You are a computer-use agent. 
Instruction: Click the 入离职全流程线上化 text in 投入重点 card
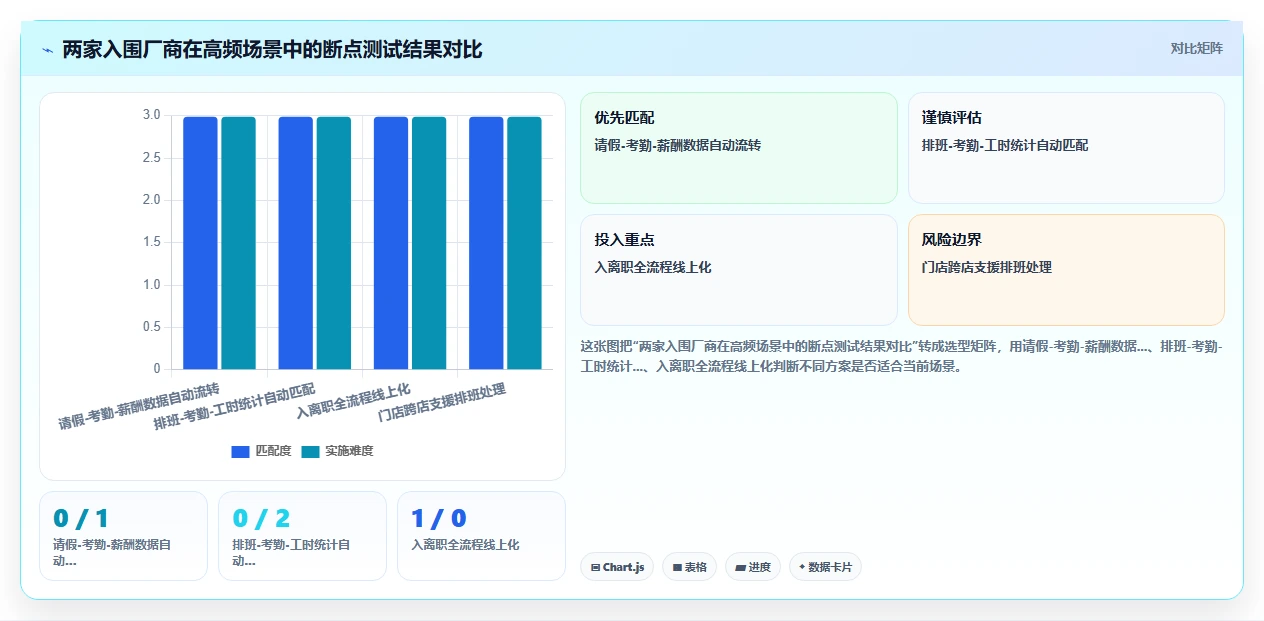(653, 268)
